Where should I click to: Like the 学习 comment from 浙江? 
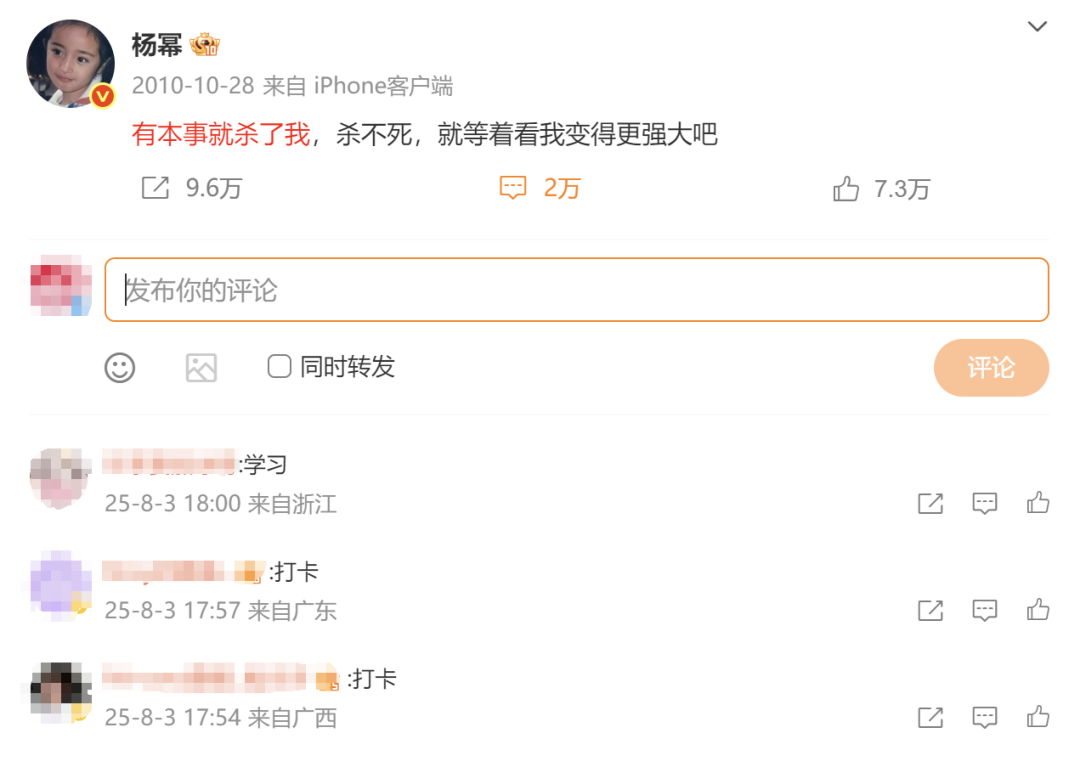coord(1038,503)
